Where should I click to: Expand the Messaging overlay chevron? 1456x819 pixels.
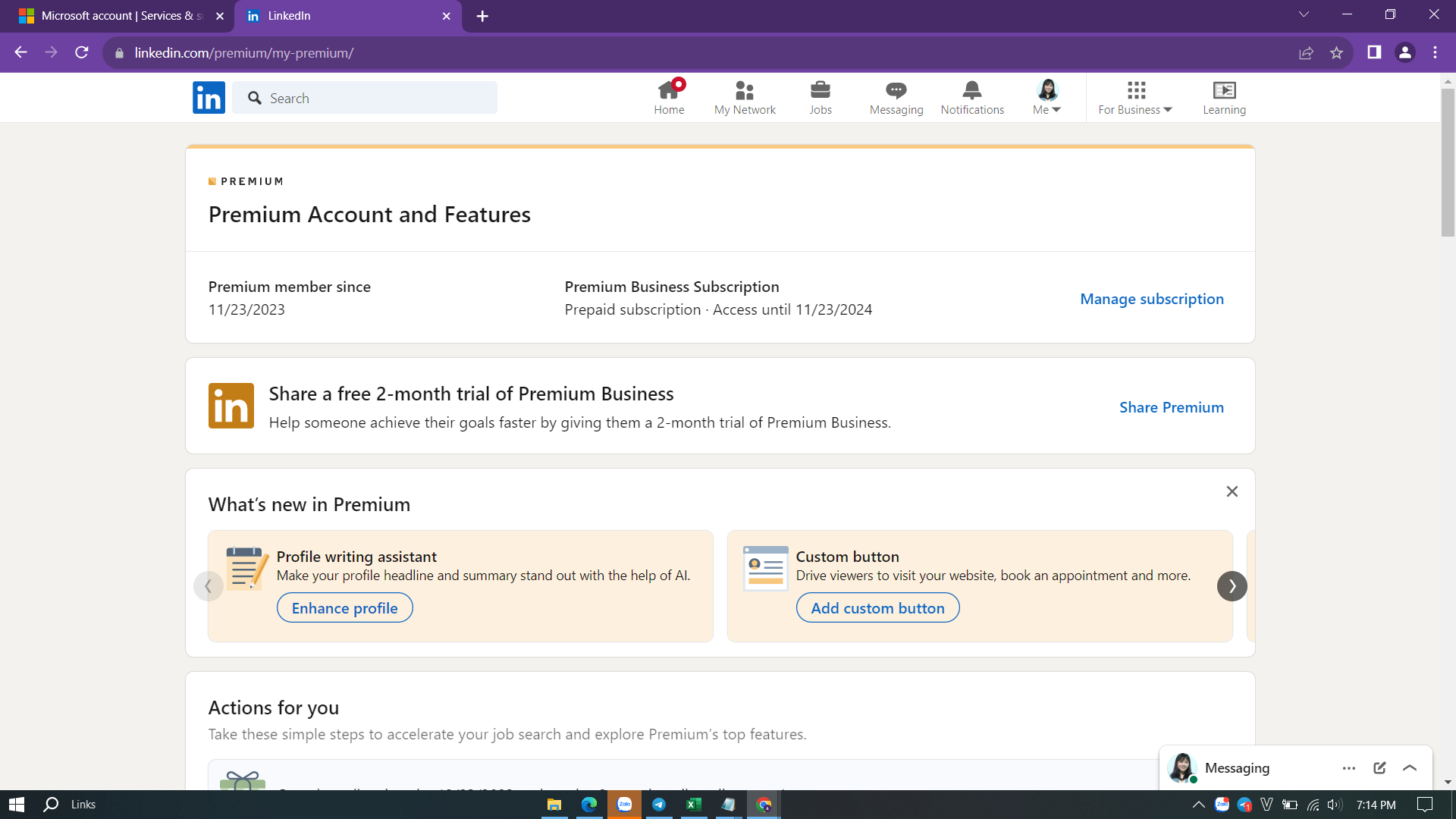coord(1410,768)
